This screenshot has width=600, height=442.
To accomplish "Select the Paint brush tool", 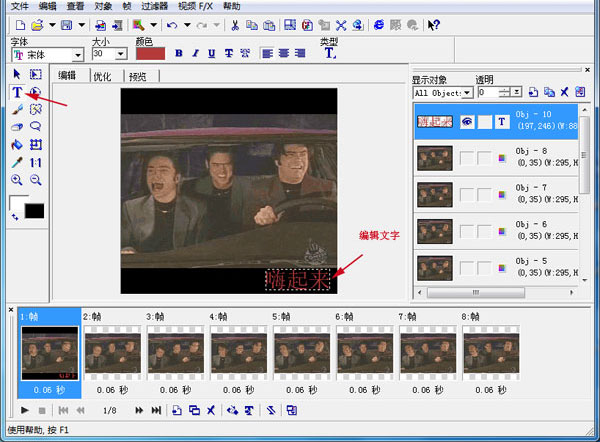I will [17, 110].
